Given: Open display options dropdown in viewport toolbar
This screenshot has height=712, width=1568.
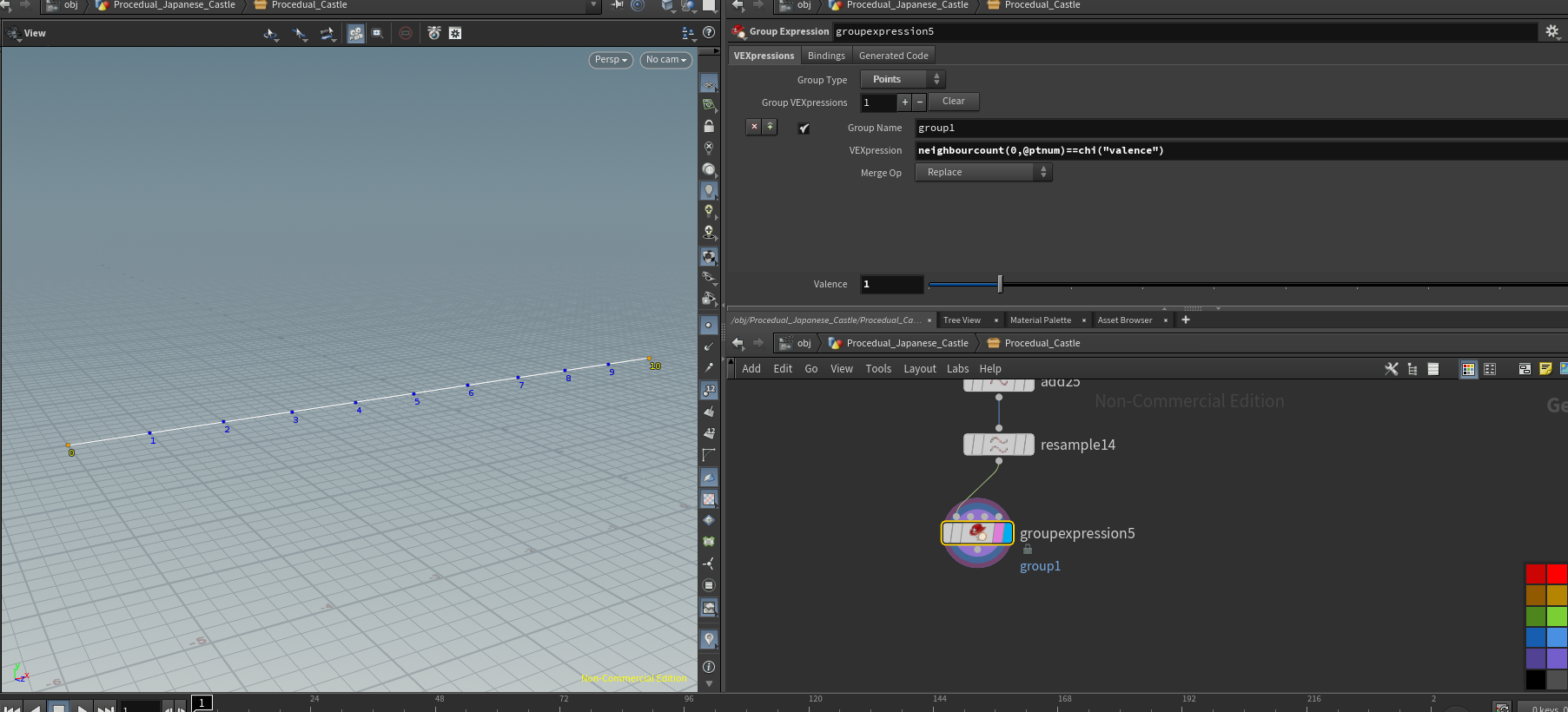Looking at the screenshot, I should pos(689,33).
